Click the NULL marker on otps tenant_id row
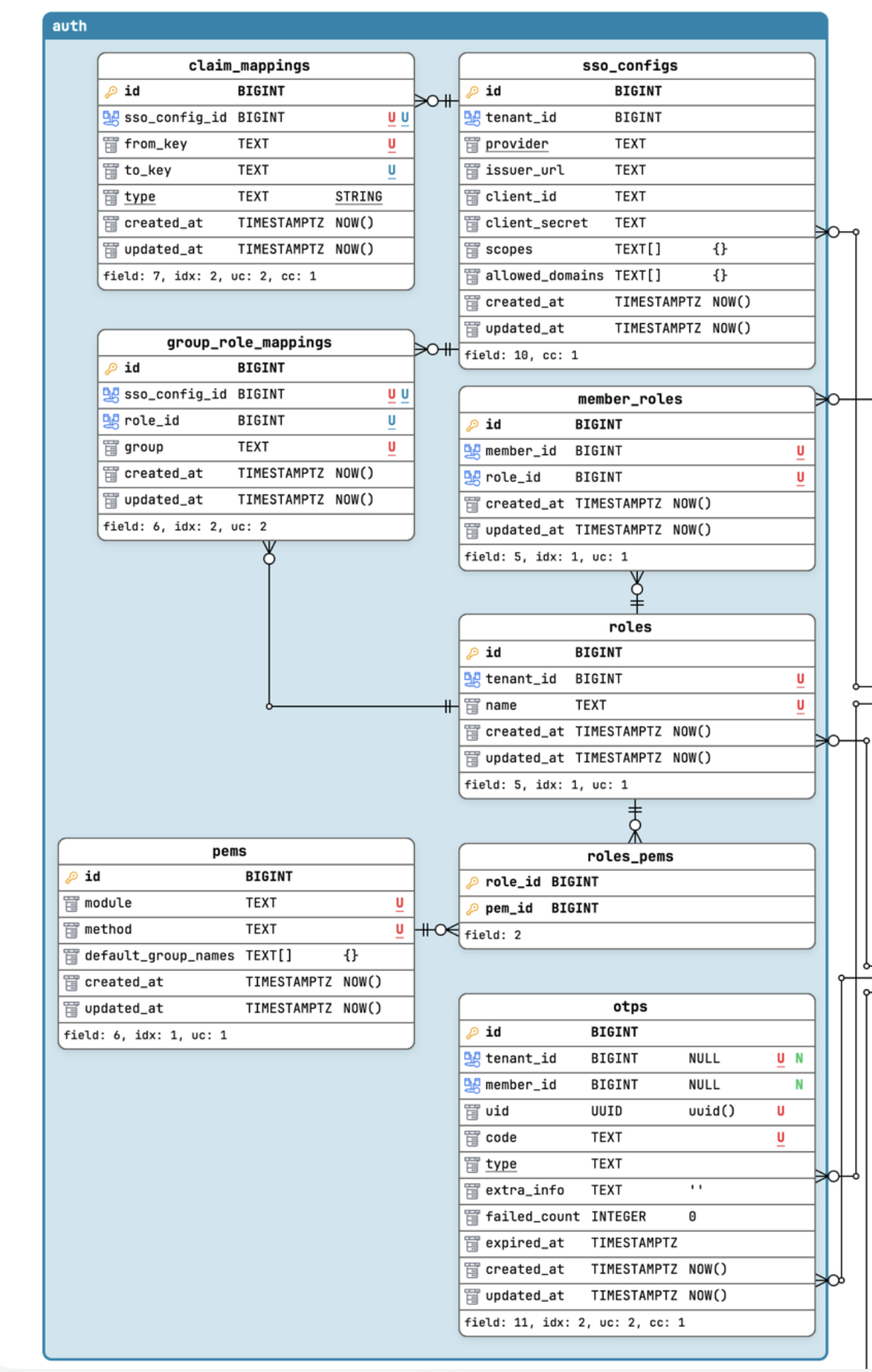The image size is (872, 1372). click(799, 1059)
